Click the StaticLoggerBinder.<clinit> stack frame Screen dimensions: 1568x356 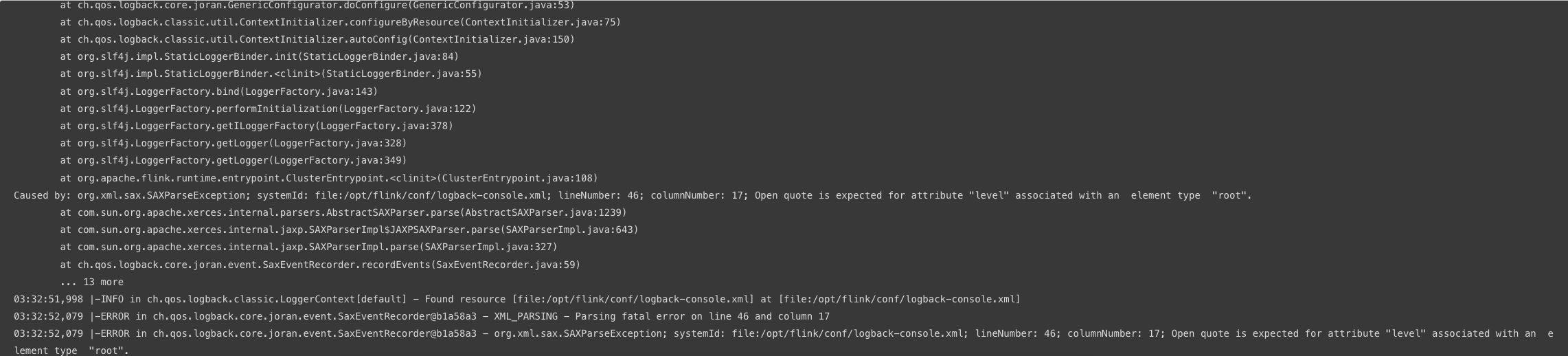(271, 74)
